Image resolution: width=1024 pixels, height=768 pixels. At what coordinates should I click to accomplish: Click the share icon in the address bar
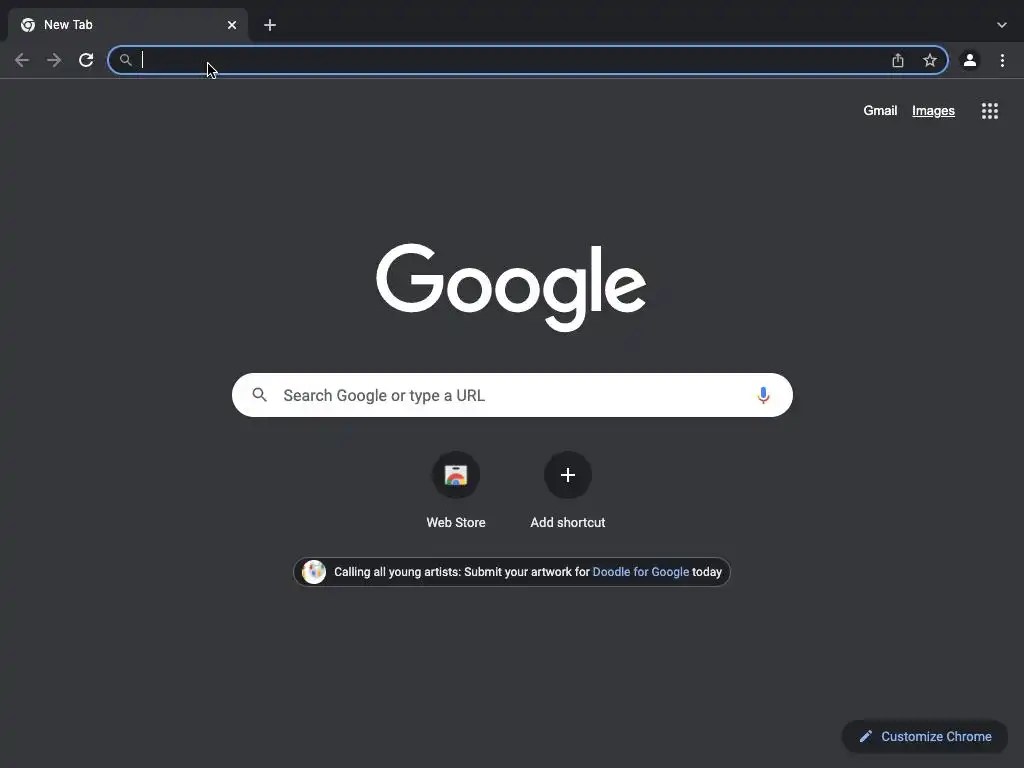tap(898, 60)
